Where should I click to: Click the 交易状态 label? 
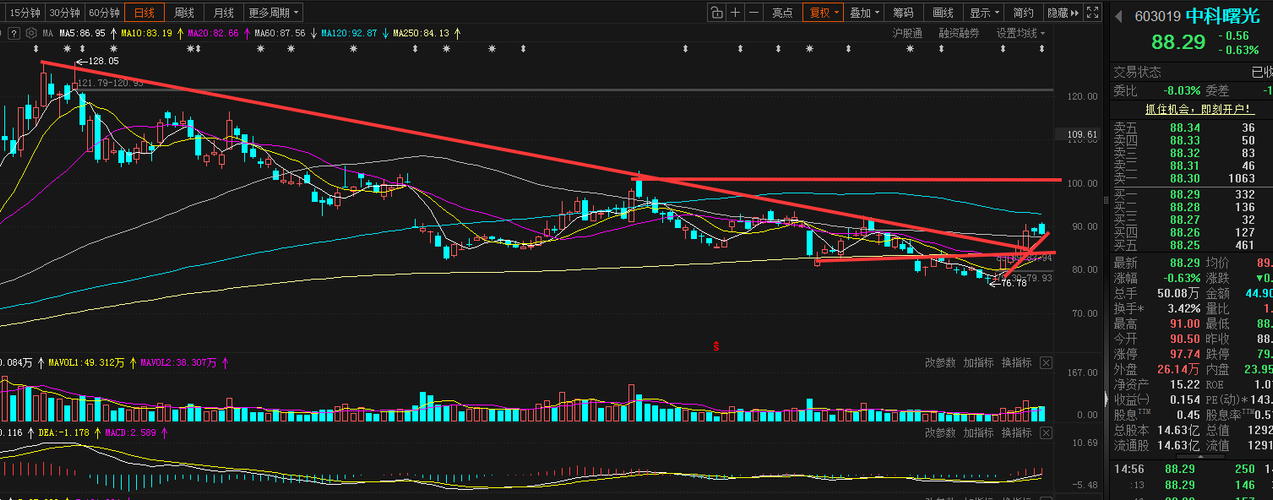[x=1138, y=72]
